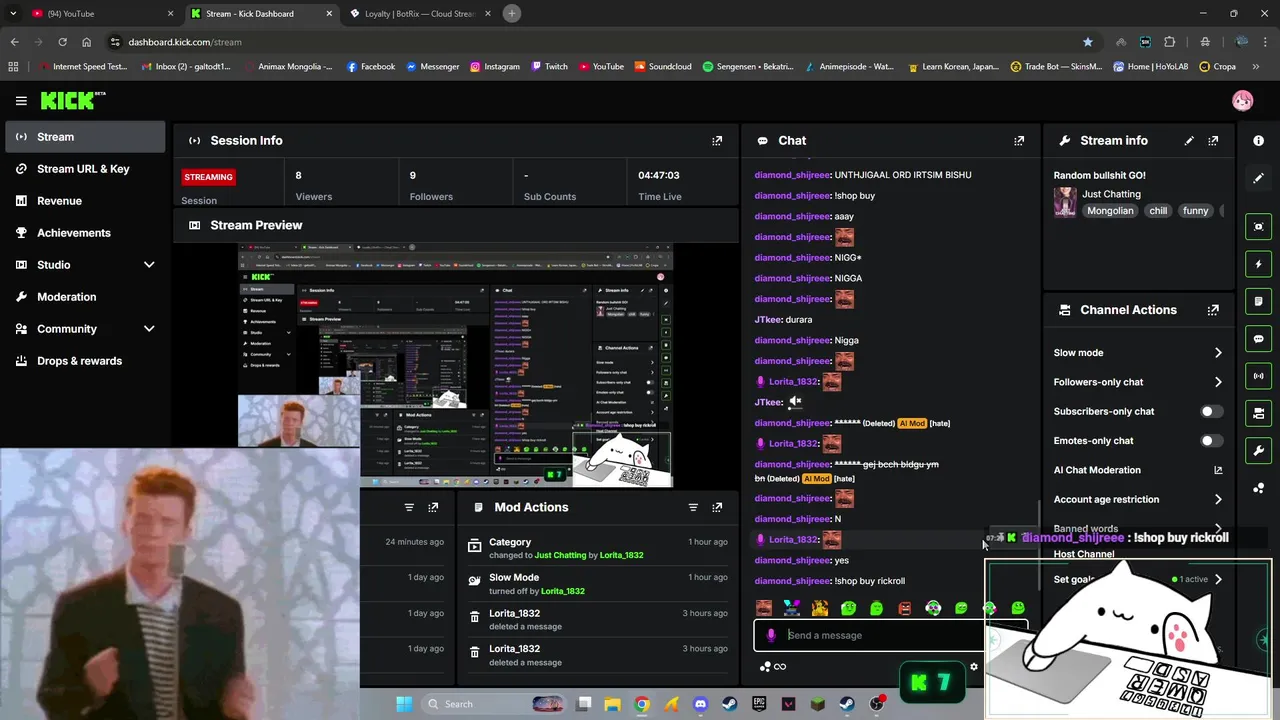This screenshot has width=1280, height=720.
Task: Open the AI Chat Moderation external link
Action: click(1218, 470)
